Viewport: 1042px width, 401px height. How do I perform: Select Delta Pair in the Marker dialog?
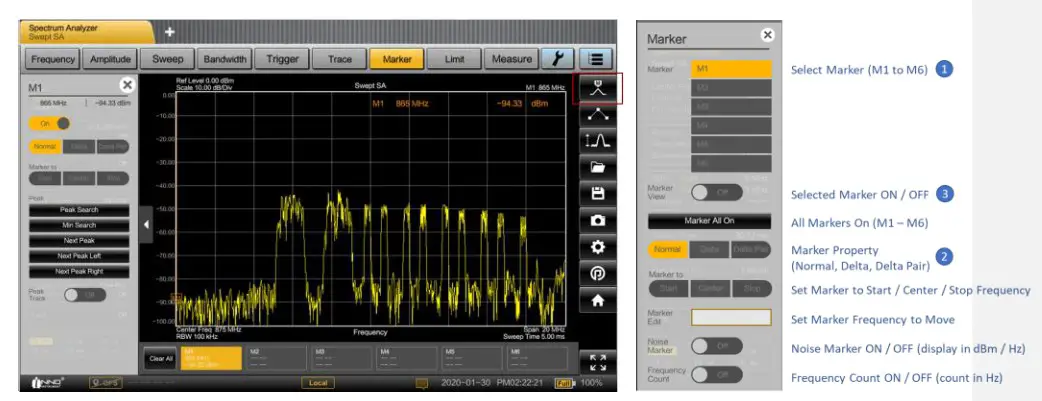751,249
